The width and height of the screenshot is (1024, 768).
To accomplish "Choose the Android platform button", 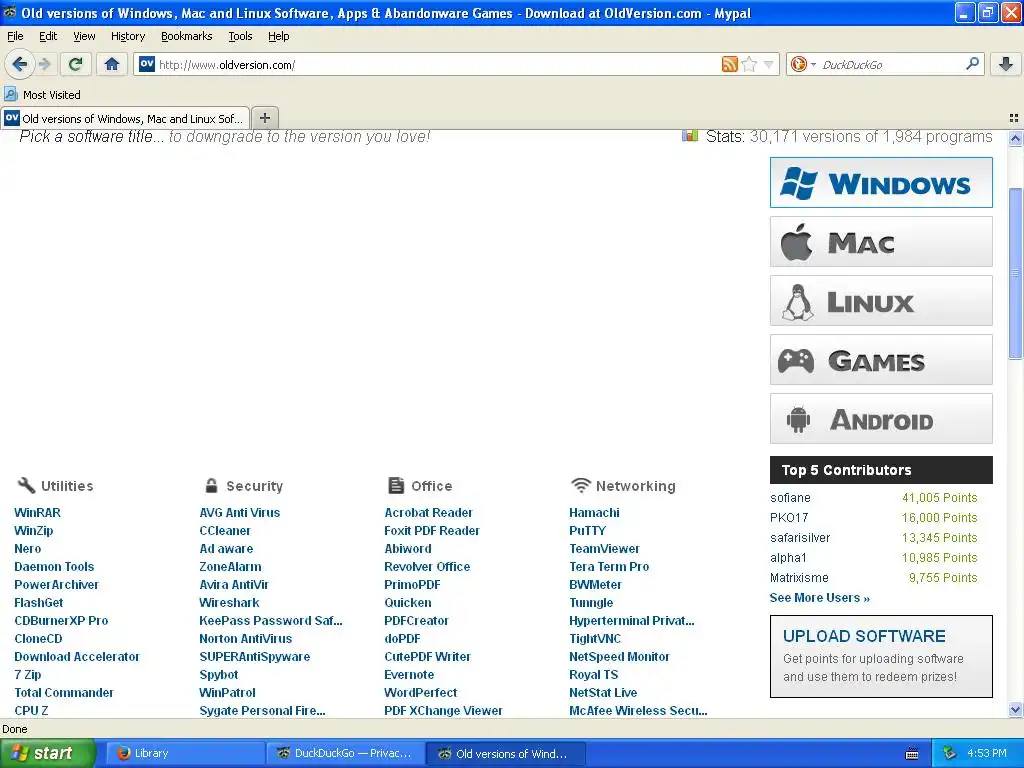I will (x=881, y=419).
